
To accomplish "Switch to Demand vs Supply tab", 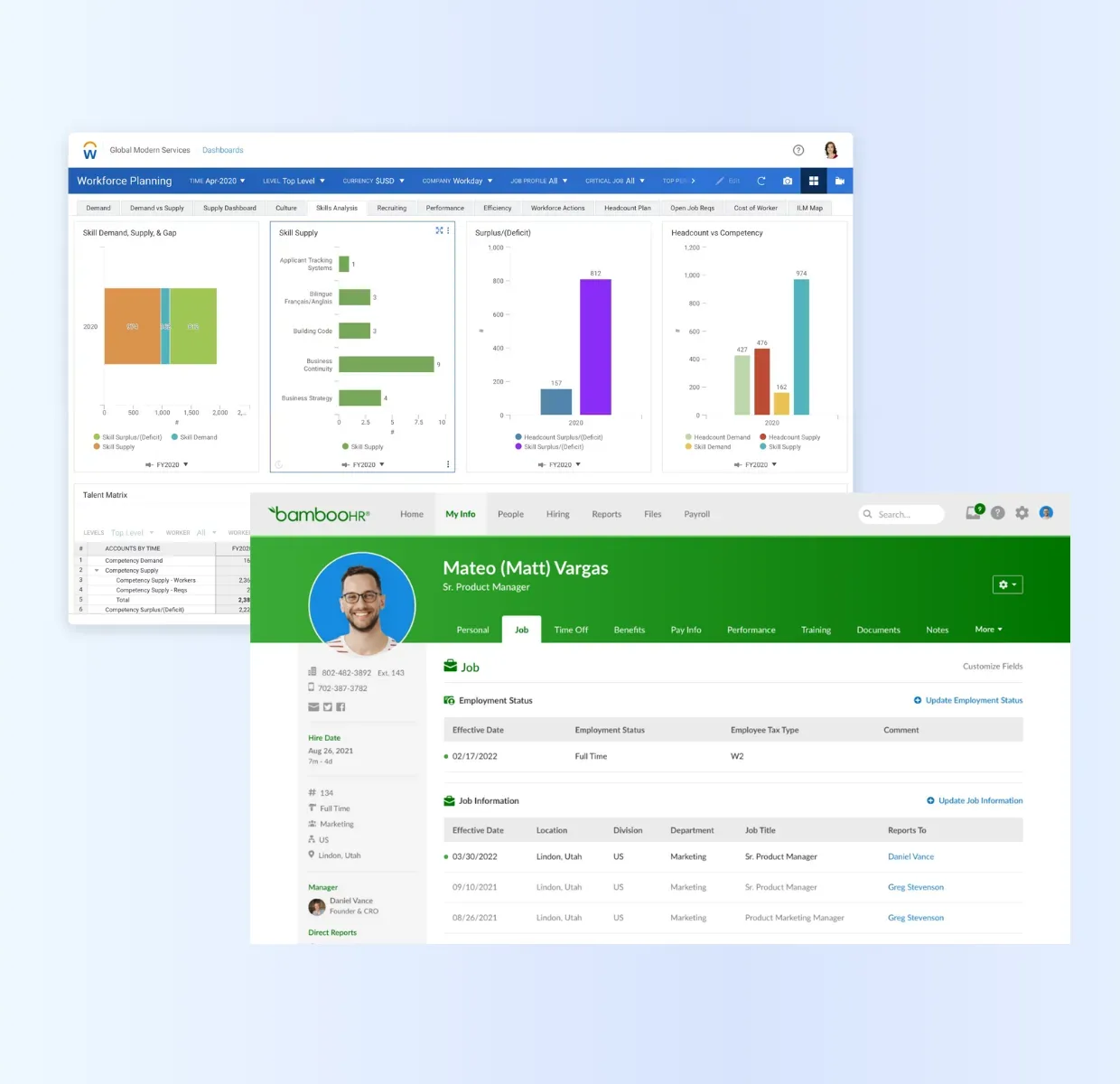I will point(157,208).
